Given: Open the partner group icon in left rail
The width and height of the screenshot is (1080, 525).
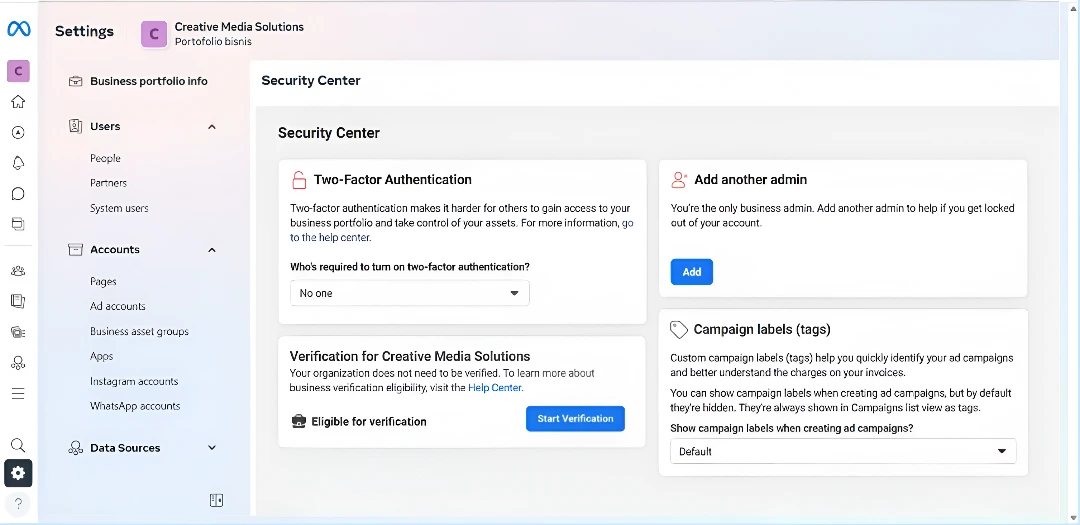Looking at the screenshot, I should pos(18,362).
